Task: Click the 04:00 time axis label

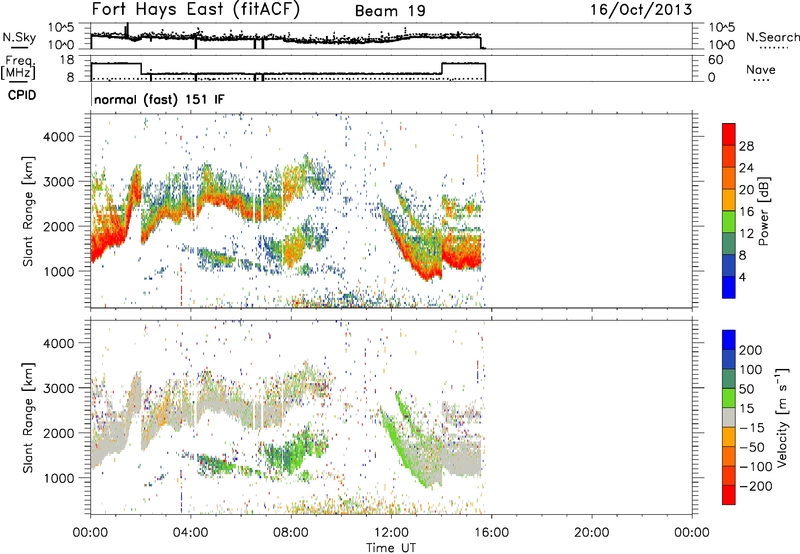Action: pyautogui.click(x=191, y=533)
